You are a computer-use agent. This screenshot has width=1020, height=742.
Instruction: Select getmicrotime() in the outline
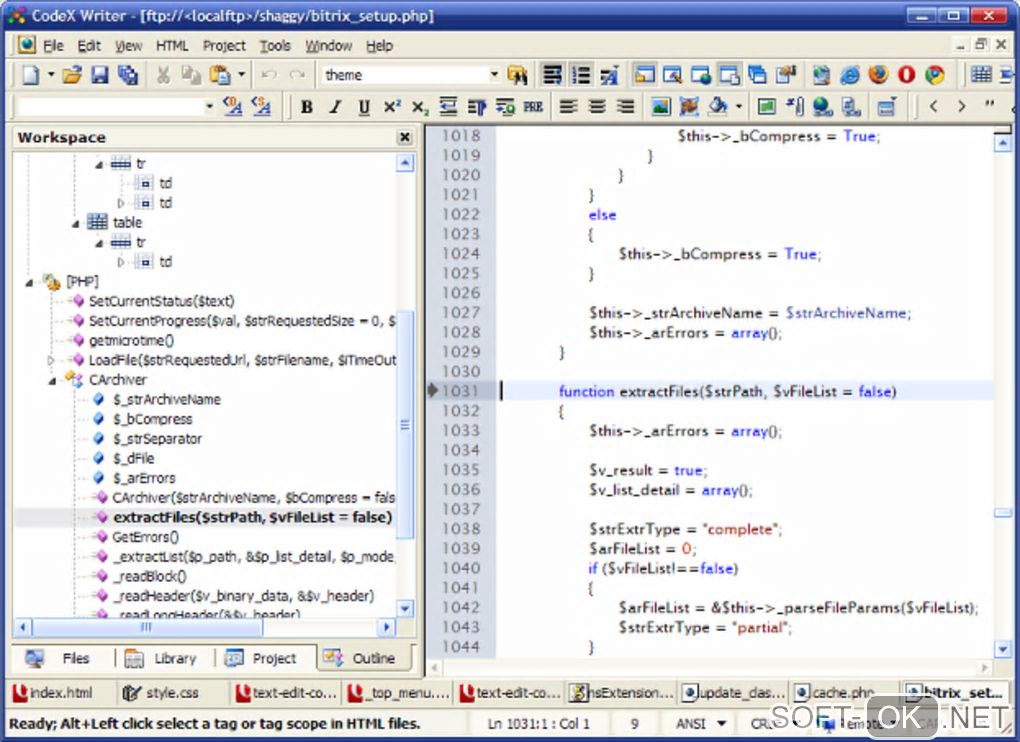click(x=131, y=340)
